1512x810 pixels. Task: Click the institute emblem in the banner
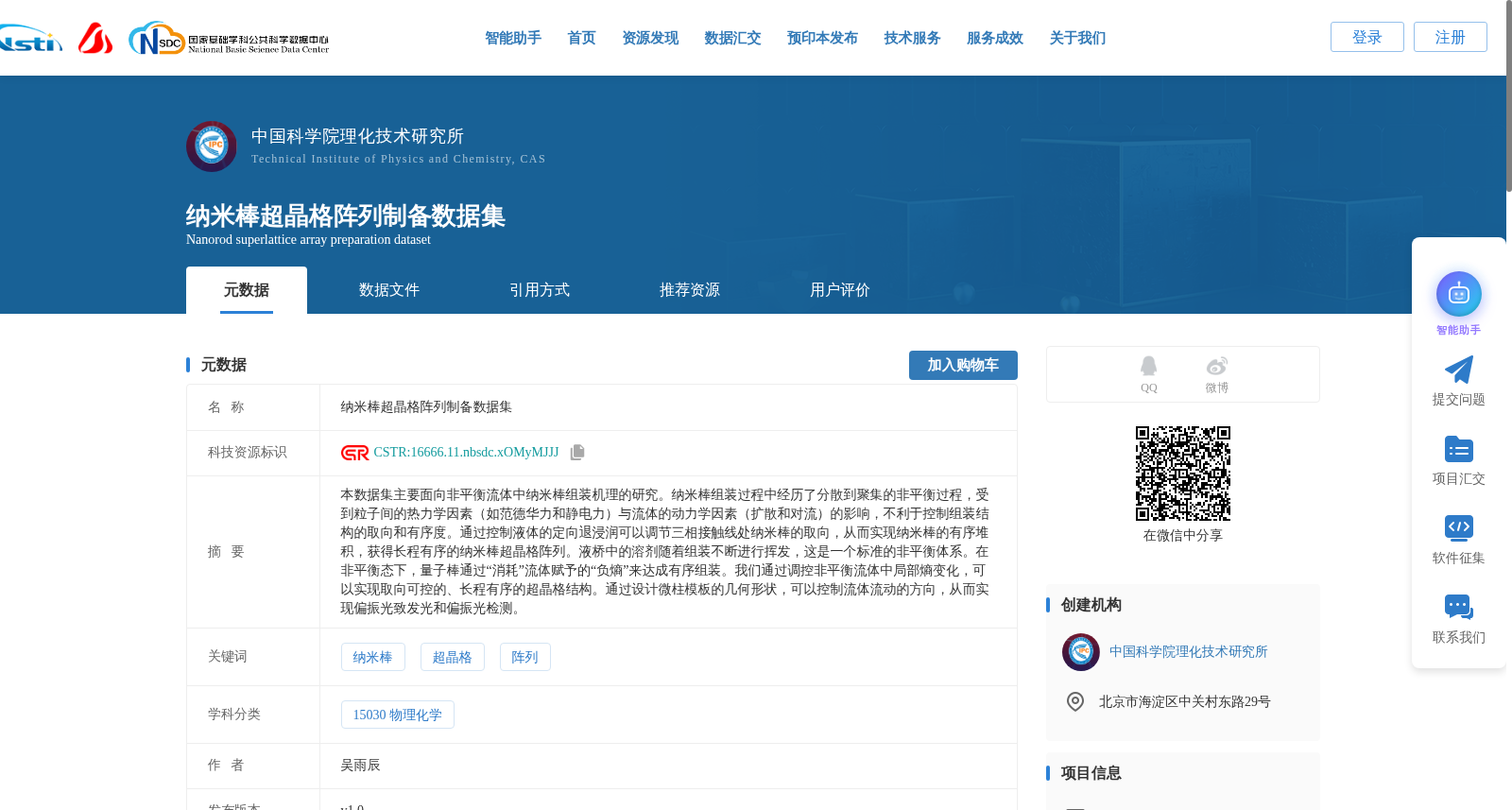pos(212,146)
